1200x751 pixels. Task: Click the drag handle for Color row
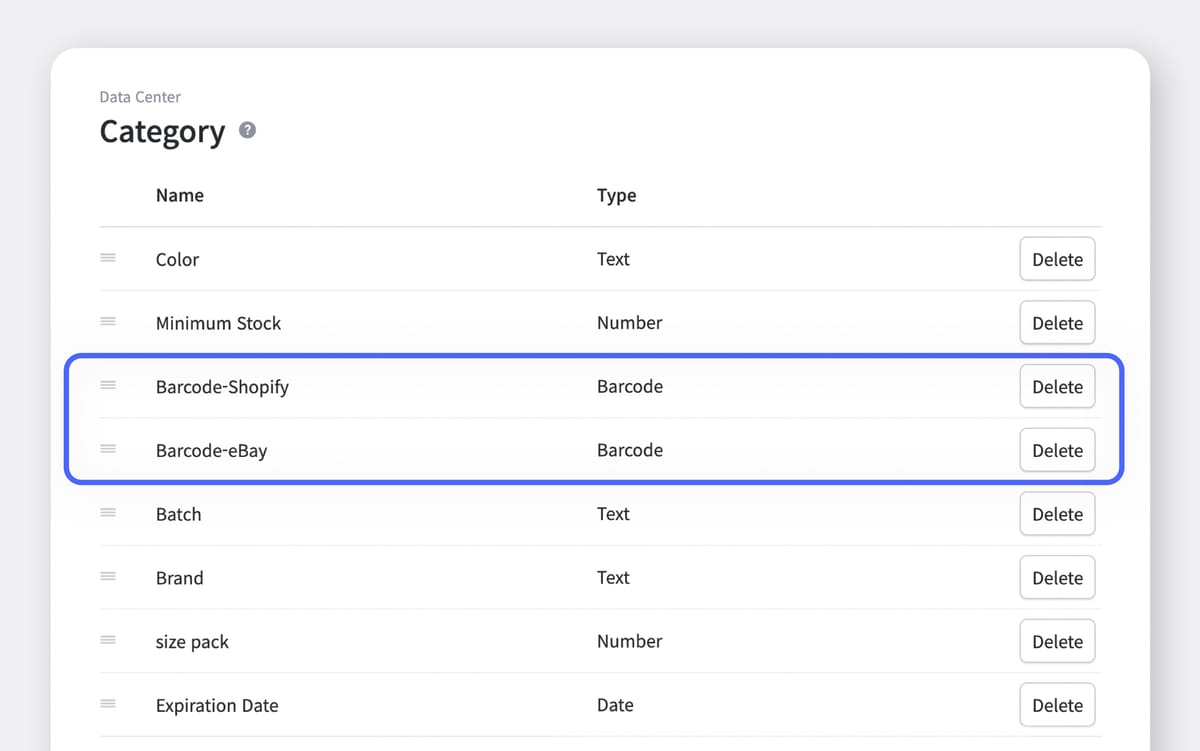tap(108, 258)
